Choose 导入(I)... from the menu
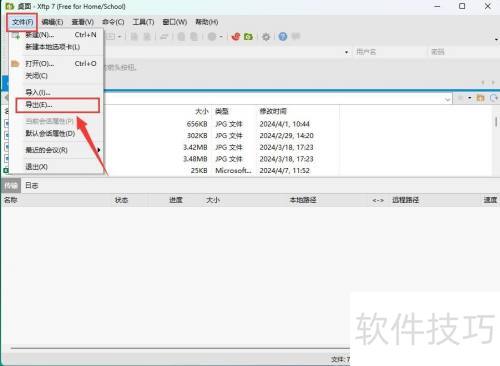This screenshot has height=366, width=500. [57, 92]
